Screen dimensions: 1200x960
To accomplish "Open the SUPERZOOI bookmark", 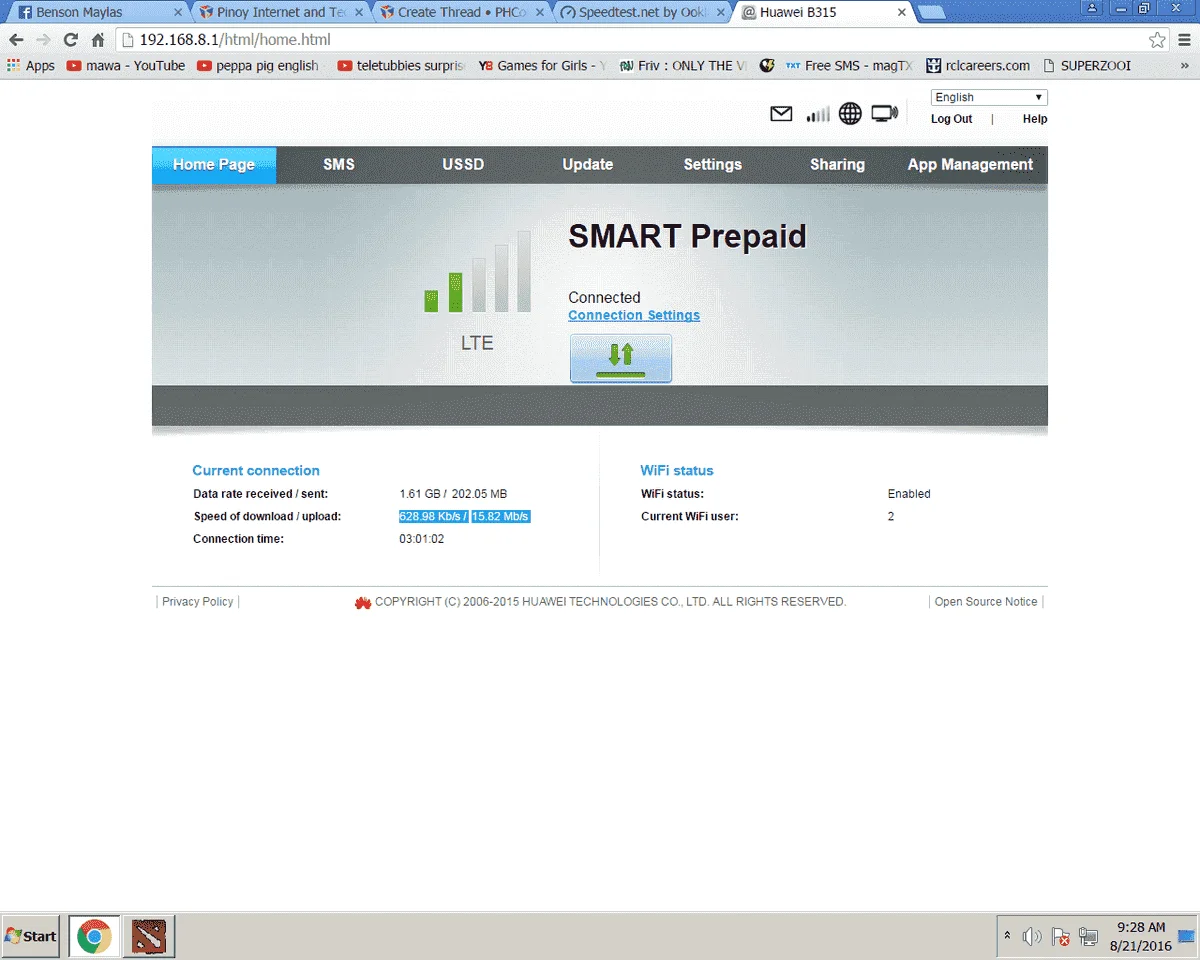I will [1087, 65].
